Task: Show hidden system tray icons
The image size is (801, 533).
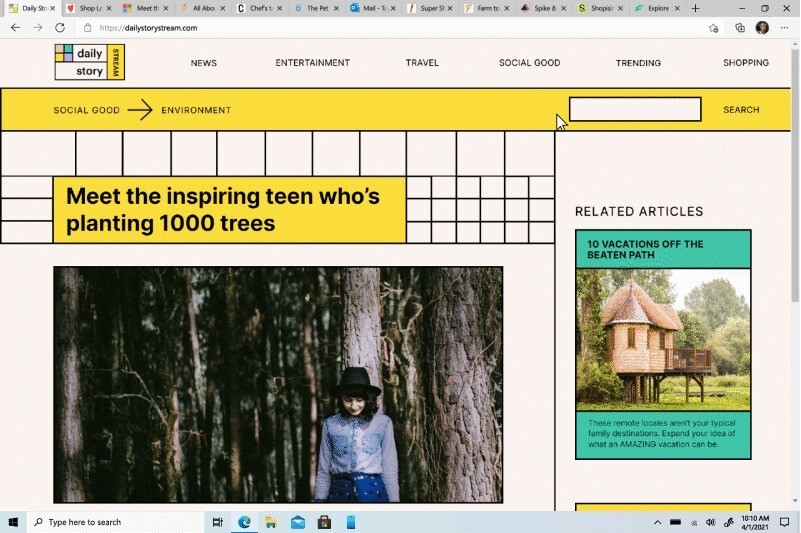Action: (657, 522)
